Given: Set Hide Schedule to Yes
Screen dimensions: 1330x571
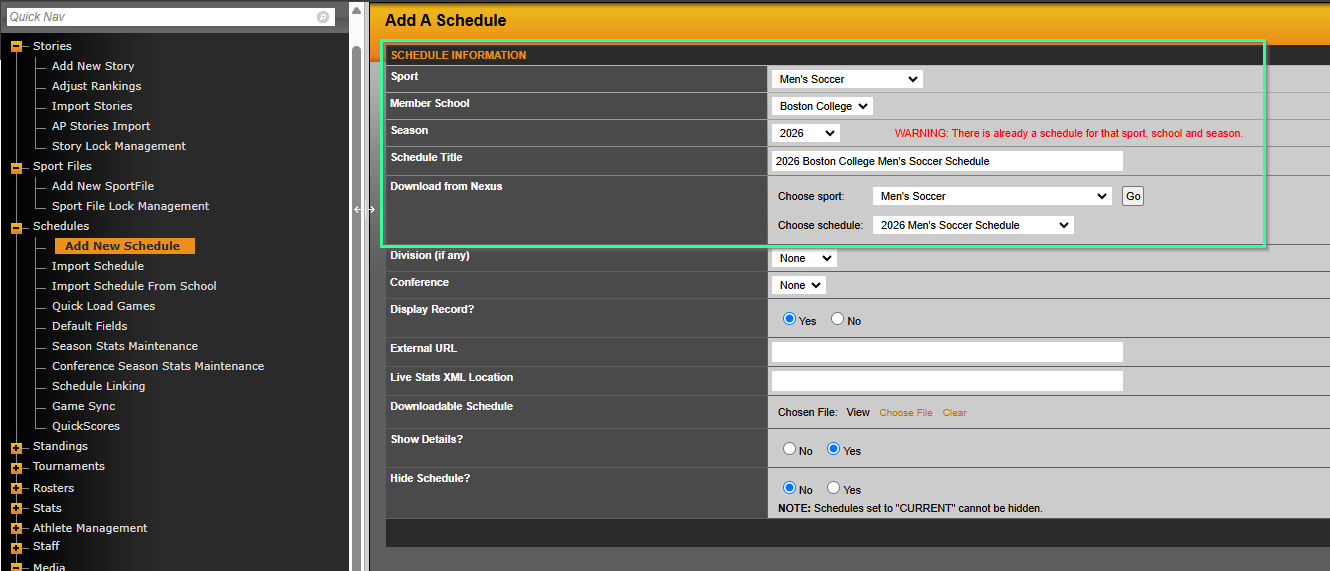Looking at the screenshot, I should (x=833, y=488).
